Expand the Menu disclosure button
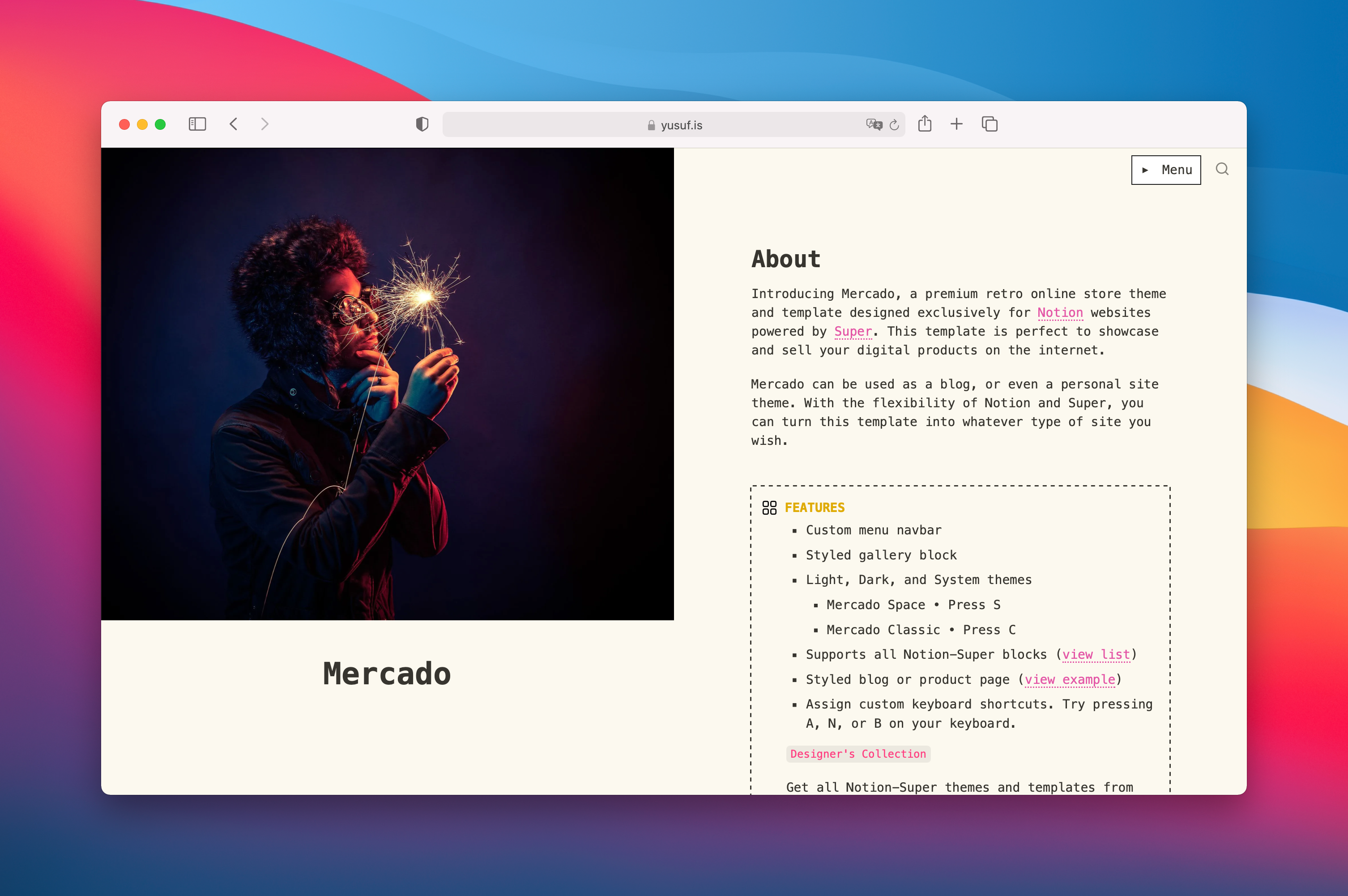 [x=1166, y=170]
